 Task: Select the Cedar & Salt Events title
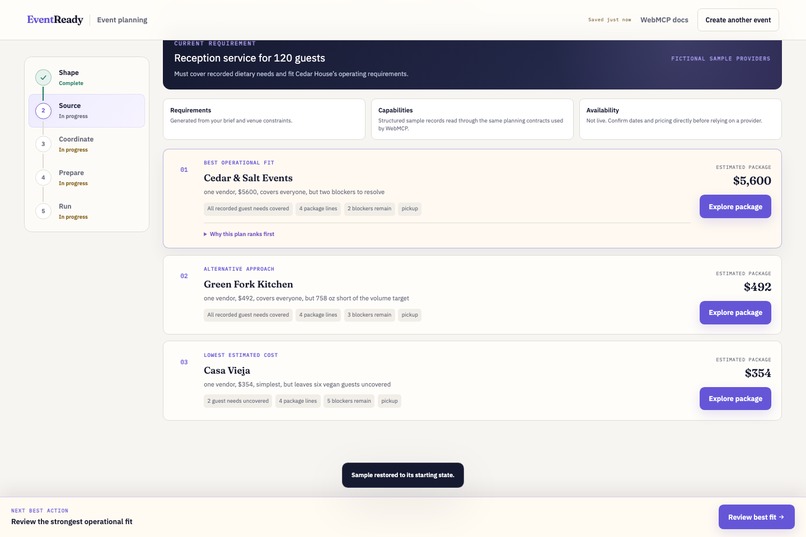click(x=248, y=178)
